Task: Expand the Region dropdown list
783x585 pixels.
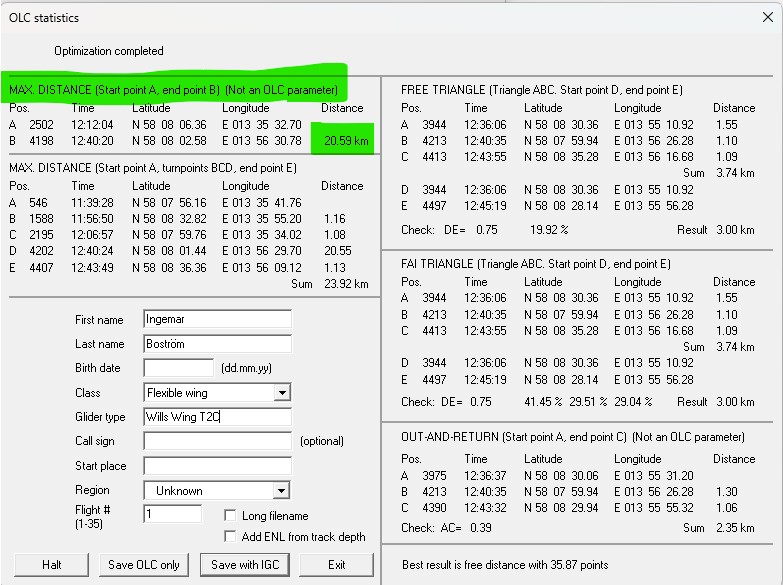Action: tap(282, 491)
